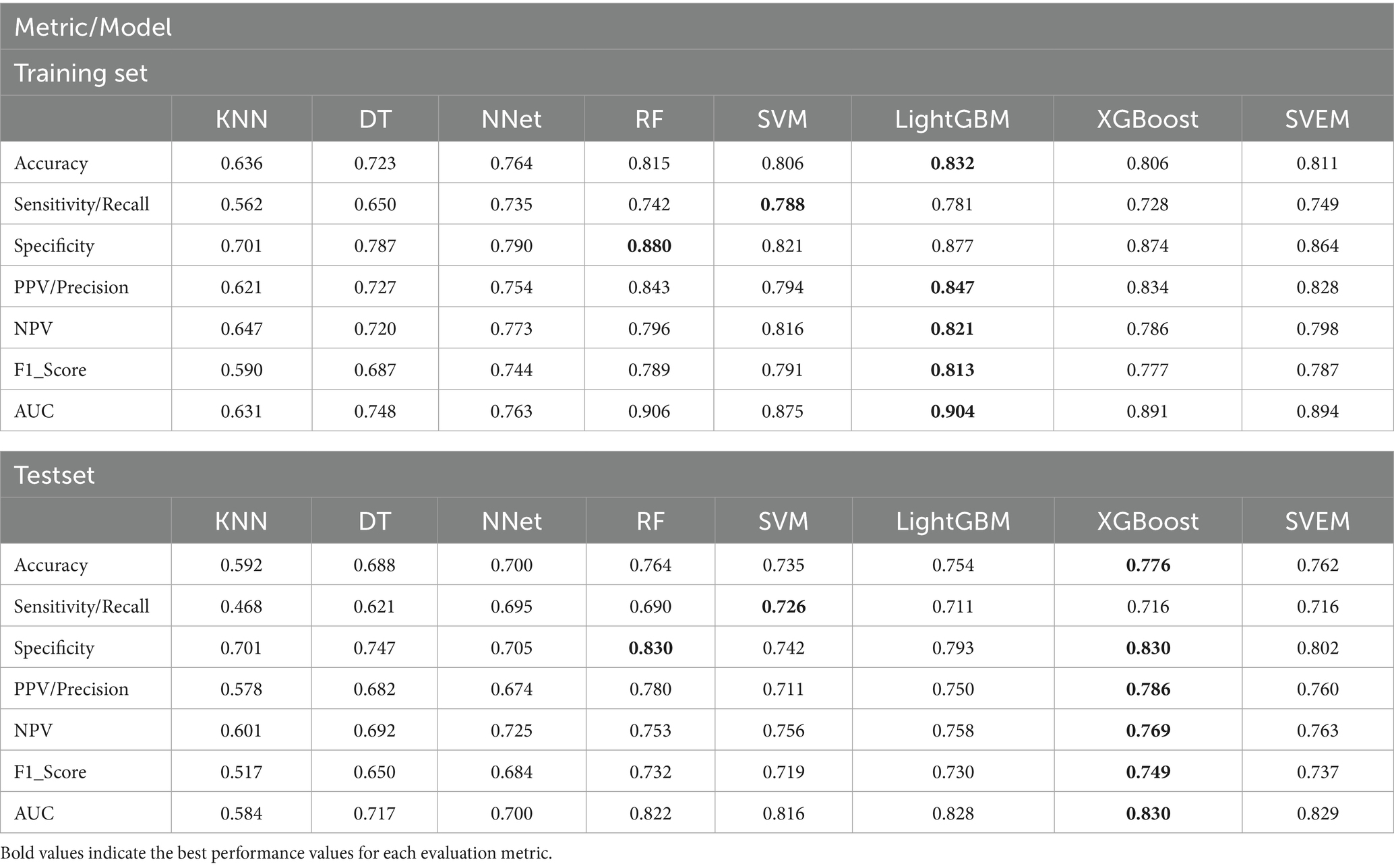
Task: Click the Training set section header
Action: [x=697, y=73]
